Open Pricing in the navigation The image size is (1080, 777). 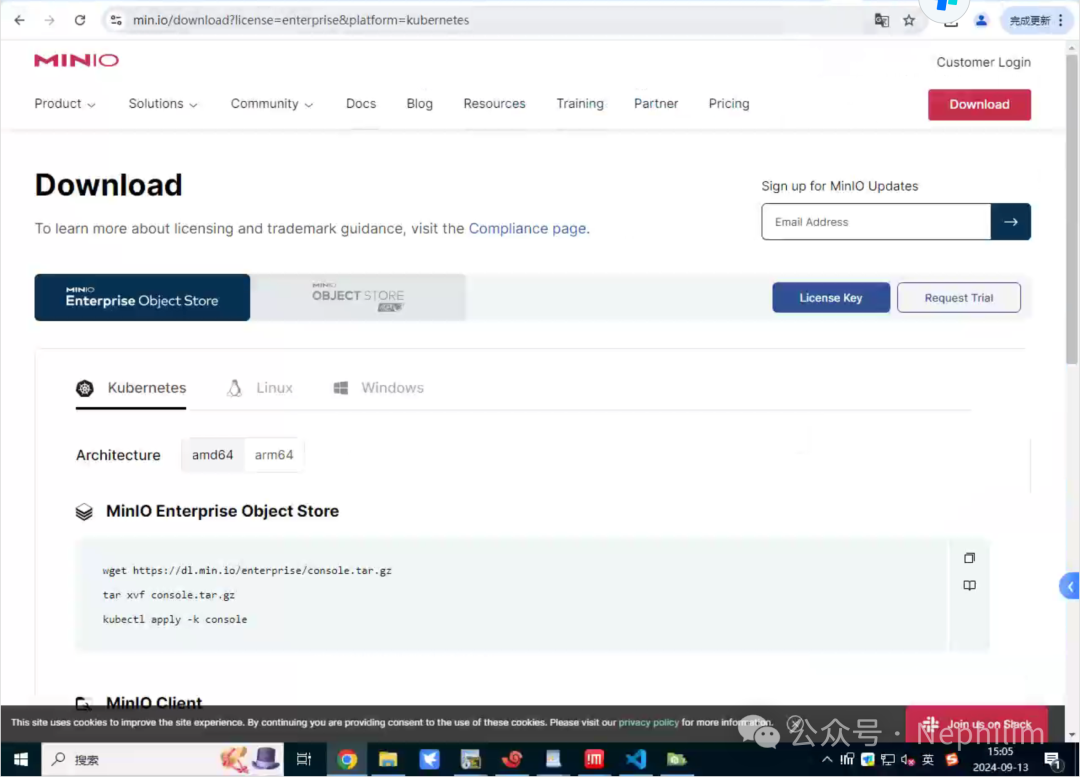click(x=729, y=104)
